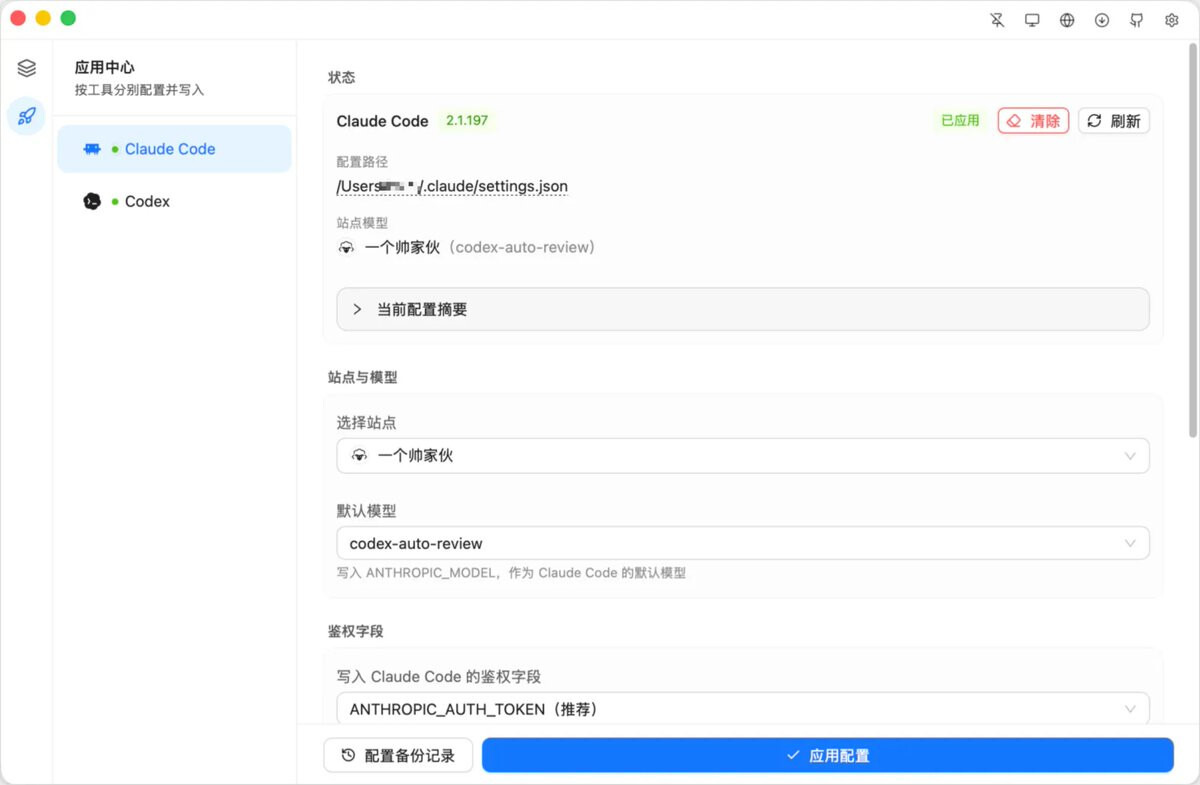Screen dimensions: 1200x785
Task: Select the rocket app center sidebar icon
Action: (26, 116)
